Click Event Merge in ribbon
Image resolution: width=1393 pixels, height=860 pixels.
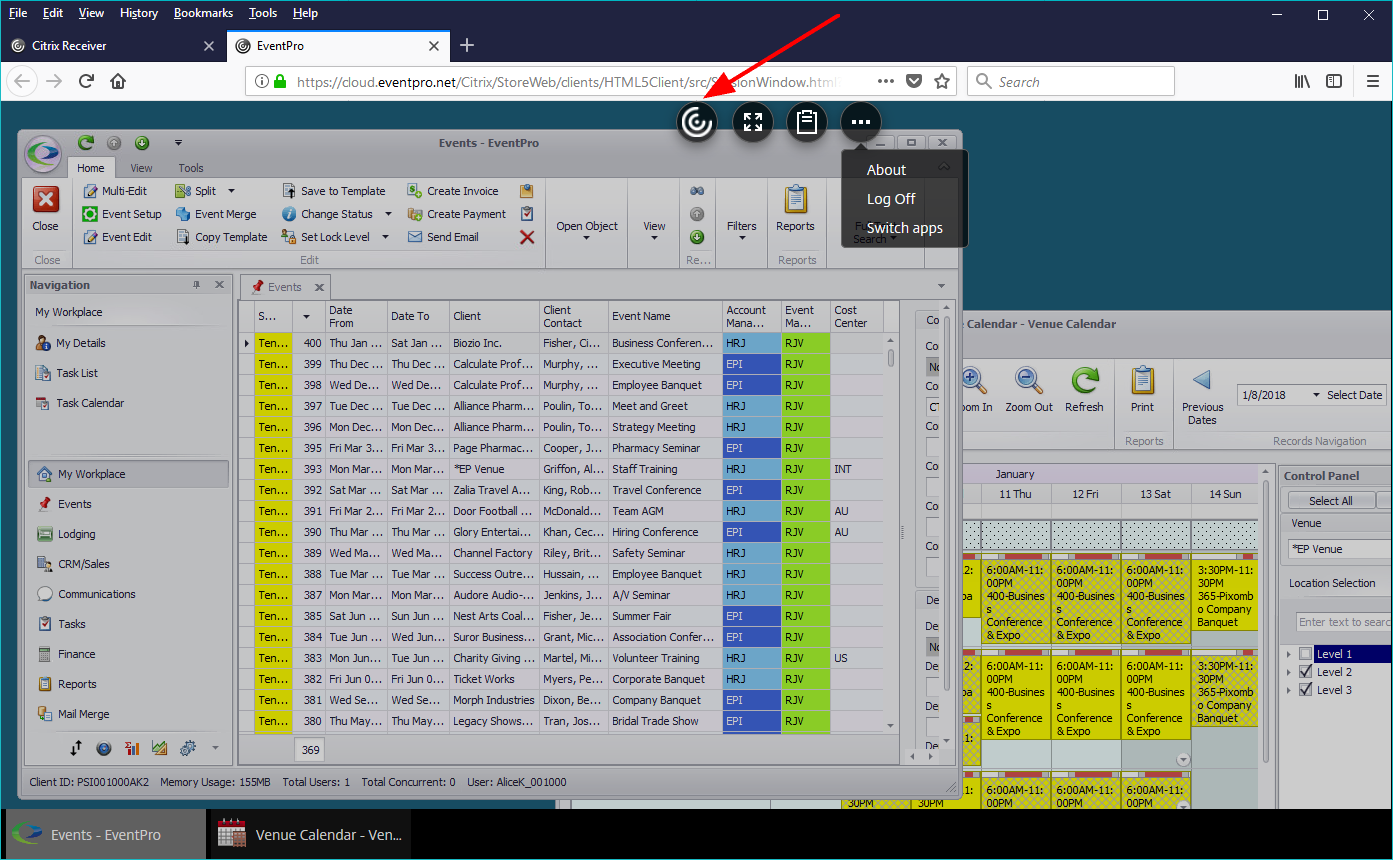[216, 214]
